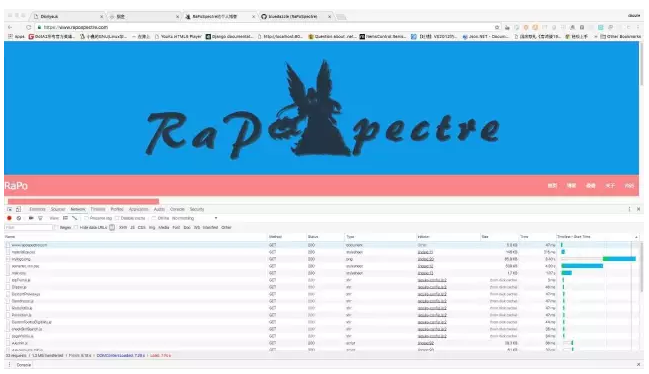Viewport: 649px width, 374px height.
Task: Toggle the device toolbar icon in DevTools
Action: (18, 209)
